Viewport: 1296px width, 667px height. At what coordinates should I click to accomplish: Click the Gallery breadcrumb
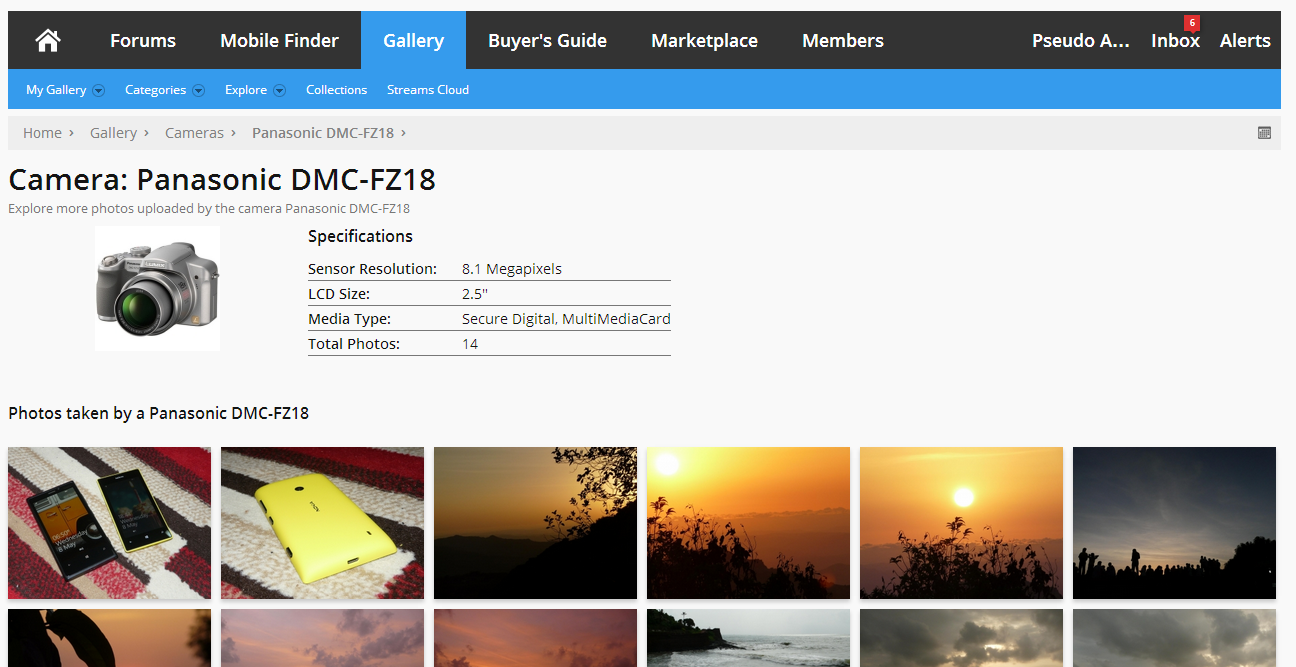tap(113, 133)
